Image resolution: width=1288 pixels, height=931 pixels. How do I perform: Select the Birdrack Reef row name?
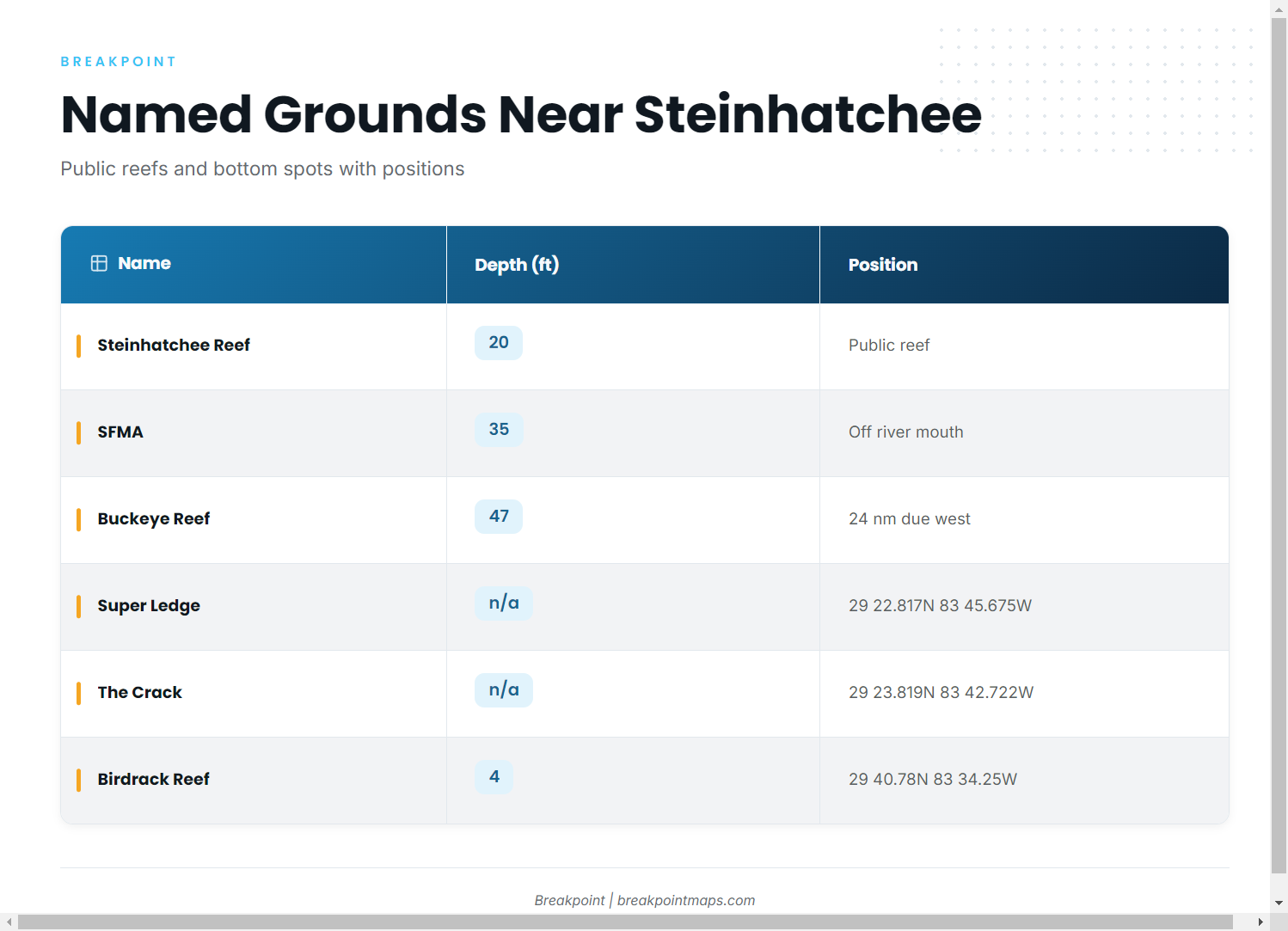pos(154,779)
